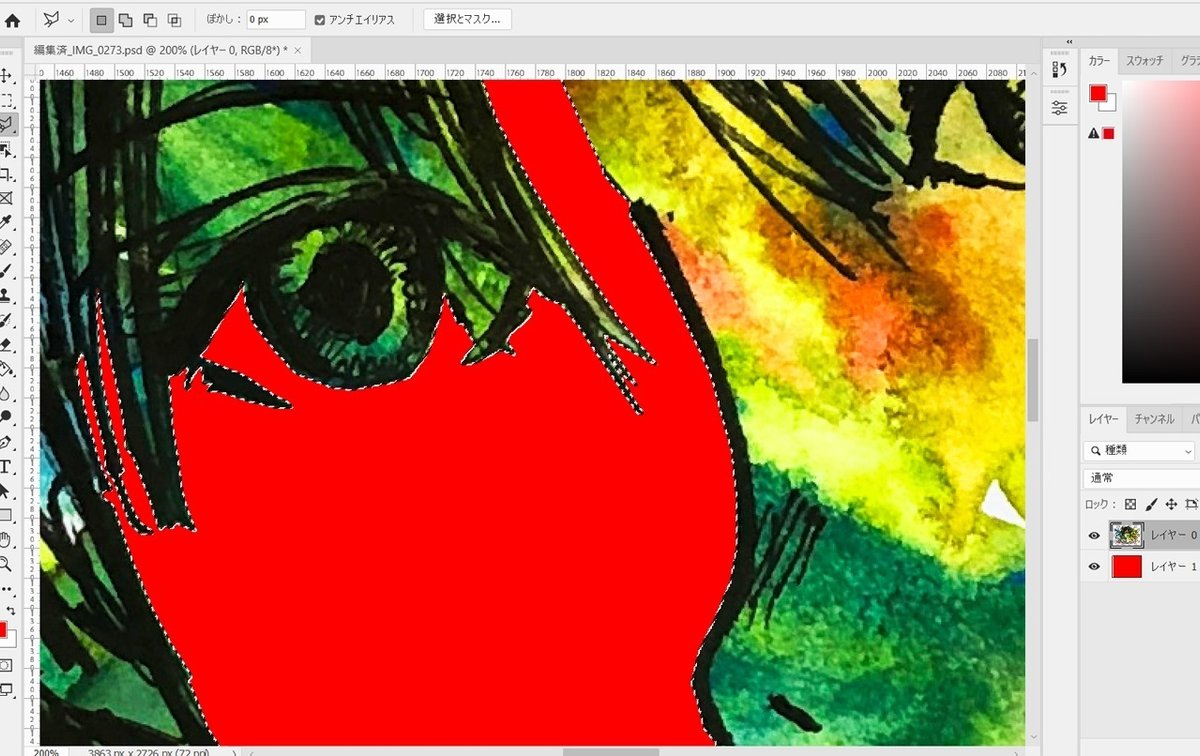
Task: Switch to the チャンネル tab
Action: [1154, 419]
